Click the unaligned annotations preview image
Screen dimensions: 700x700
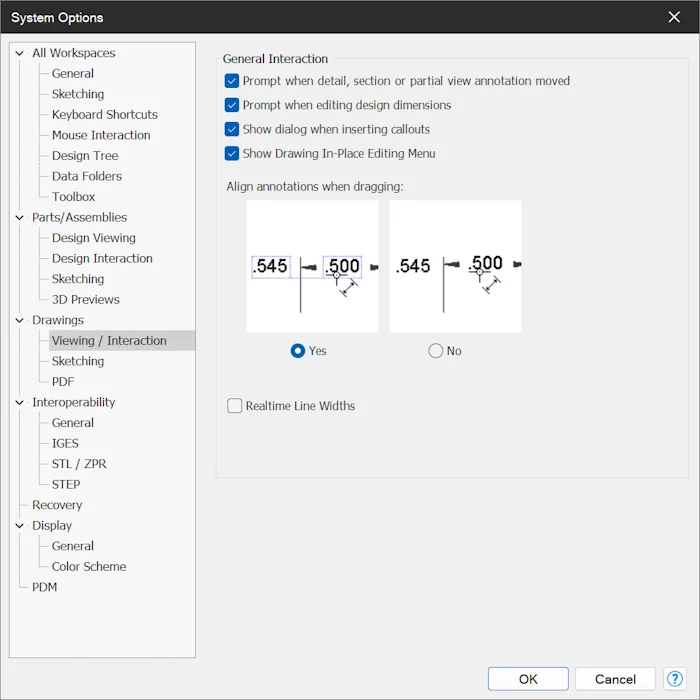[455, 266]
